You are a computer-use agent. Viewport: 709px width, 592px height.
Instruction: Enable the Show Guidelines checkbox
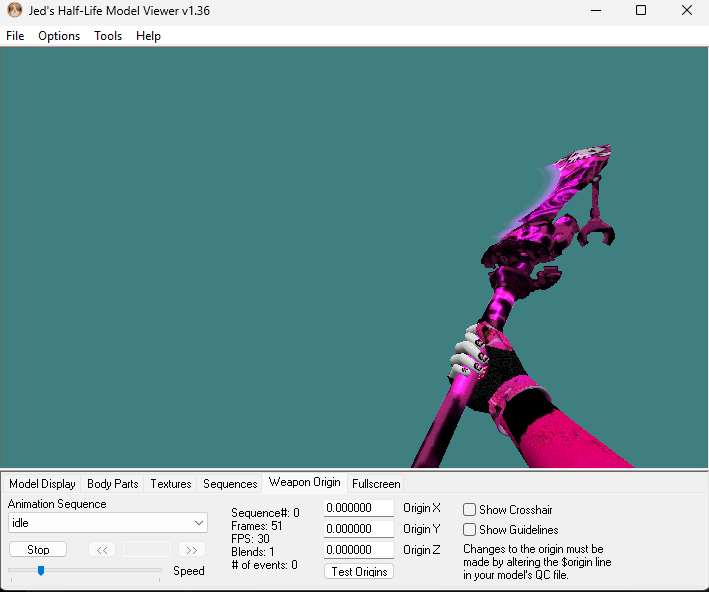click(469, 530)
